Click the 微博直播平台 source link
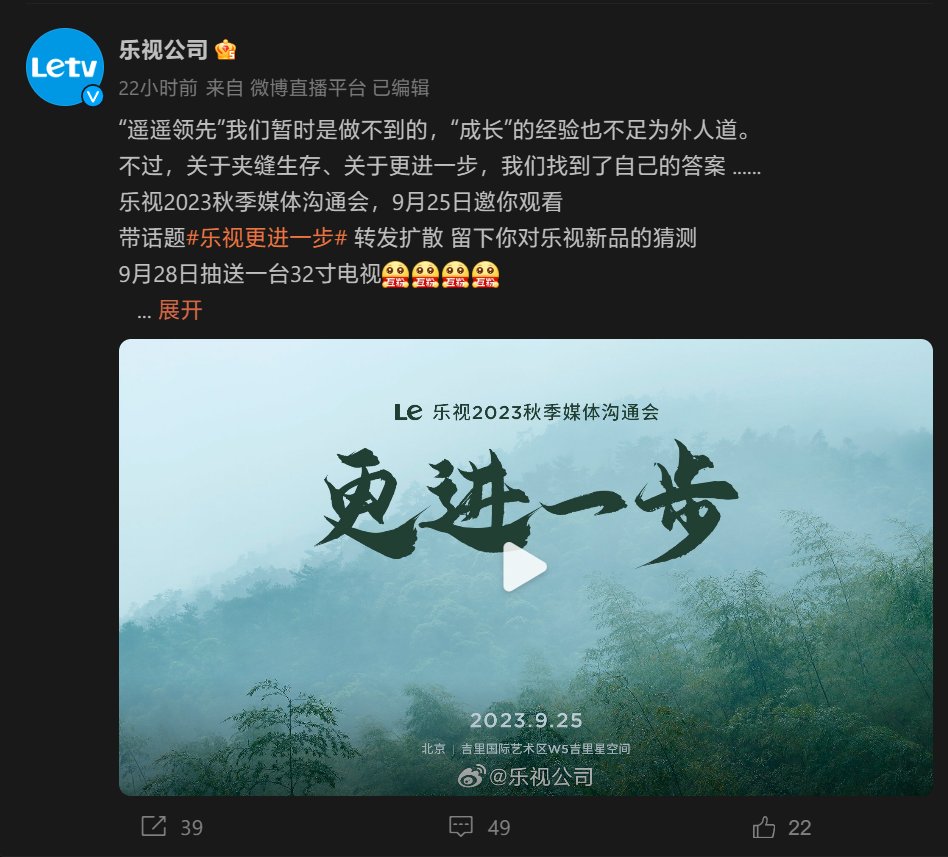This screenshot has height=857, width=948. click(308, 88)
